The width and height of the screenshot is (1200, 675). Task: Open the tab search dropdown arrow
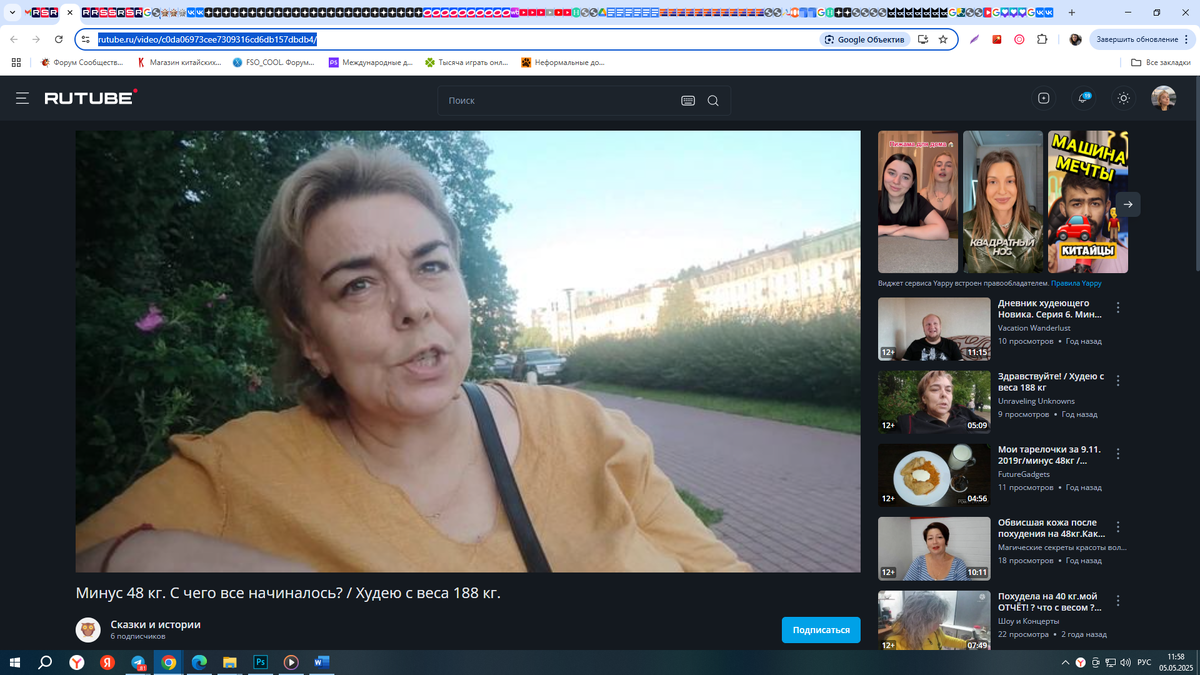point(12,12)
